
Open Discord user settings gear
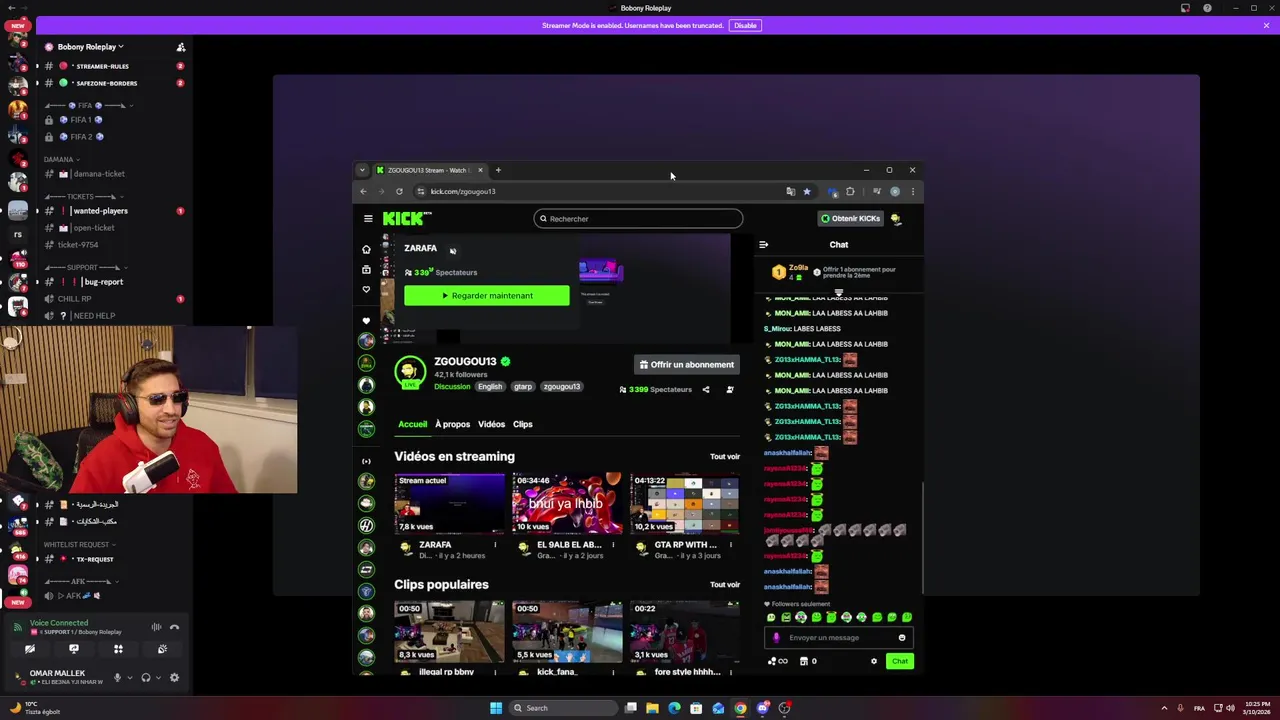pyautogui.click(x=174, y=678)
